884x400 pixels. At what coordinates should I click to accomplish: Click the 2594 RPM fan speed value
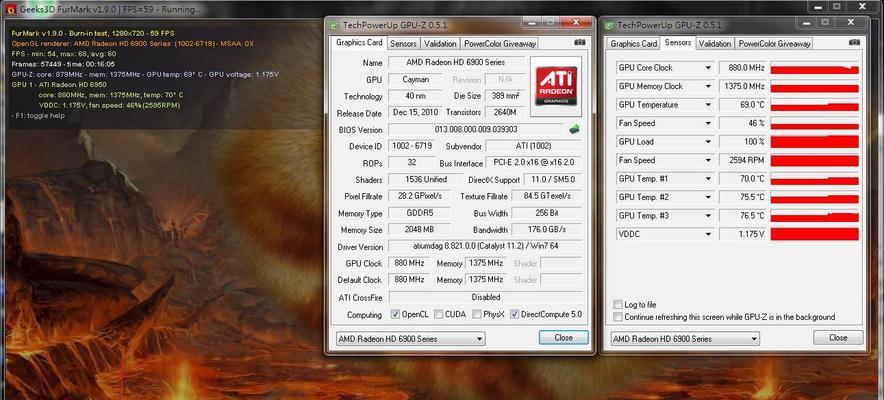(x=743, y=161)
